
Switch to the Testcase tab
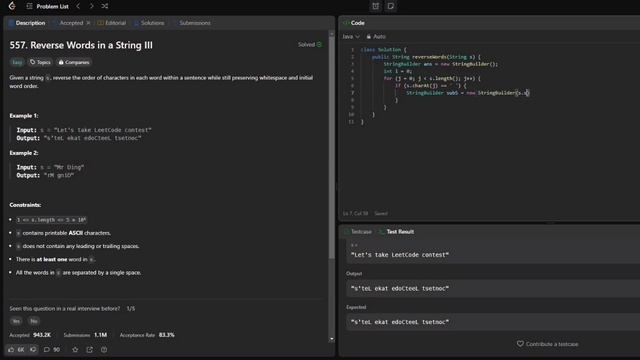[x=358, y=231]
